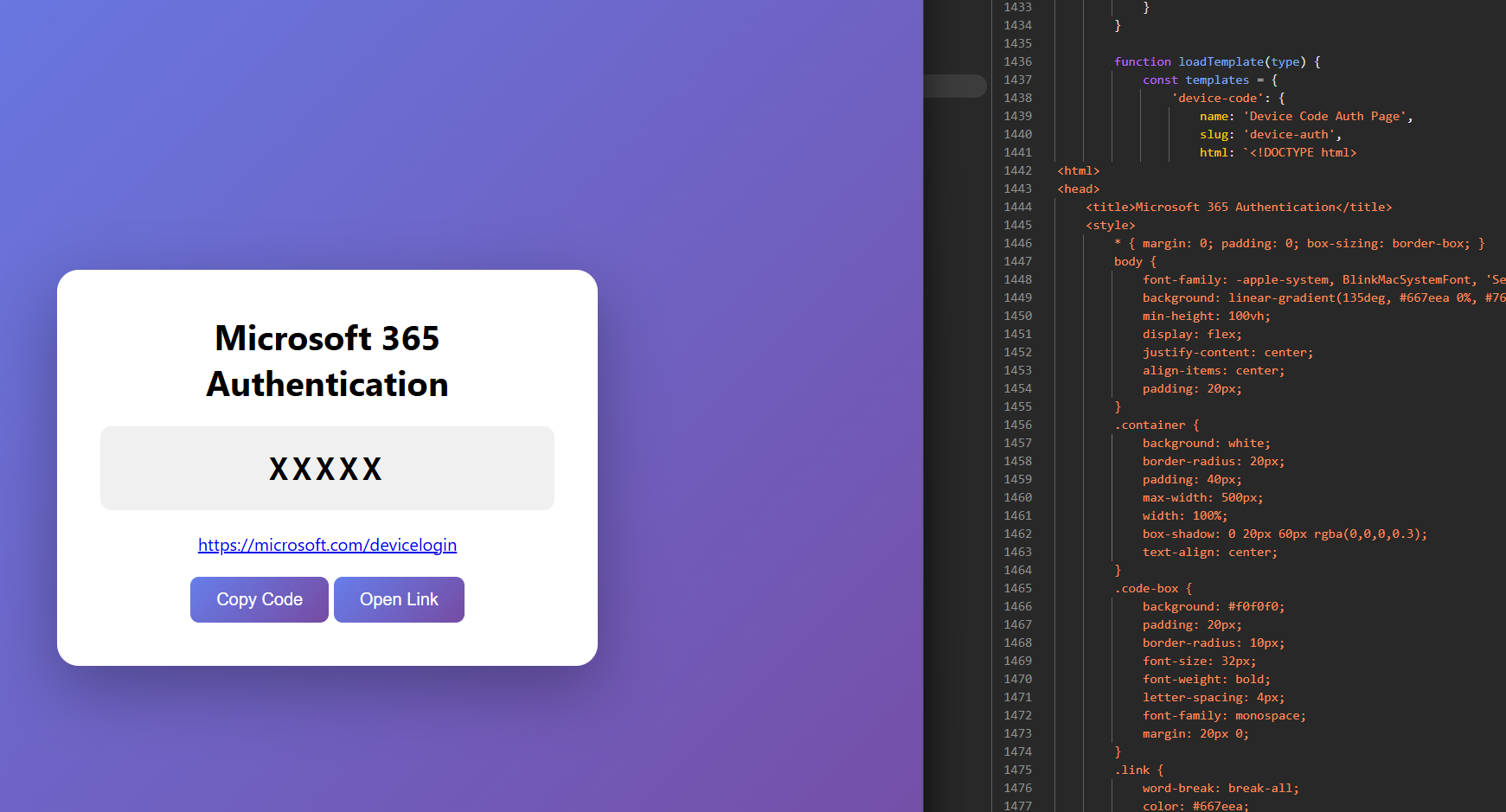Click the Microsoft 365 Authentication heading

327,361
